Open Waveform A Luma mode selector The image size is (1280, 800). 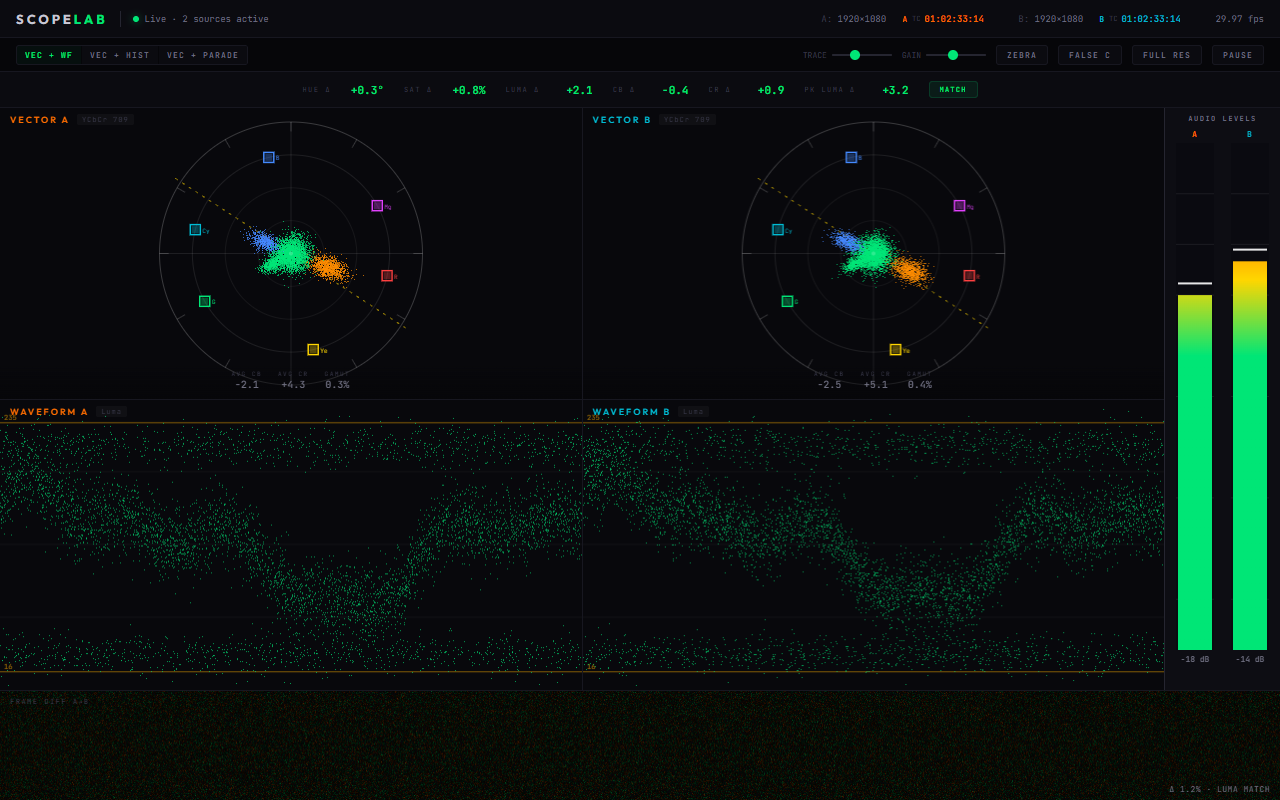point(112,412)
